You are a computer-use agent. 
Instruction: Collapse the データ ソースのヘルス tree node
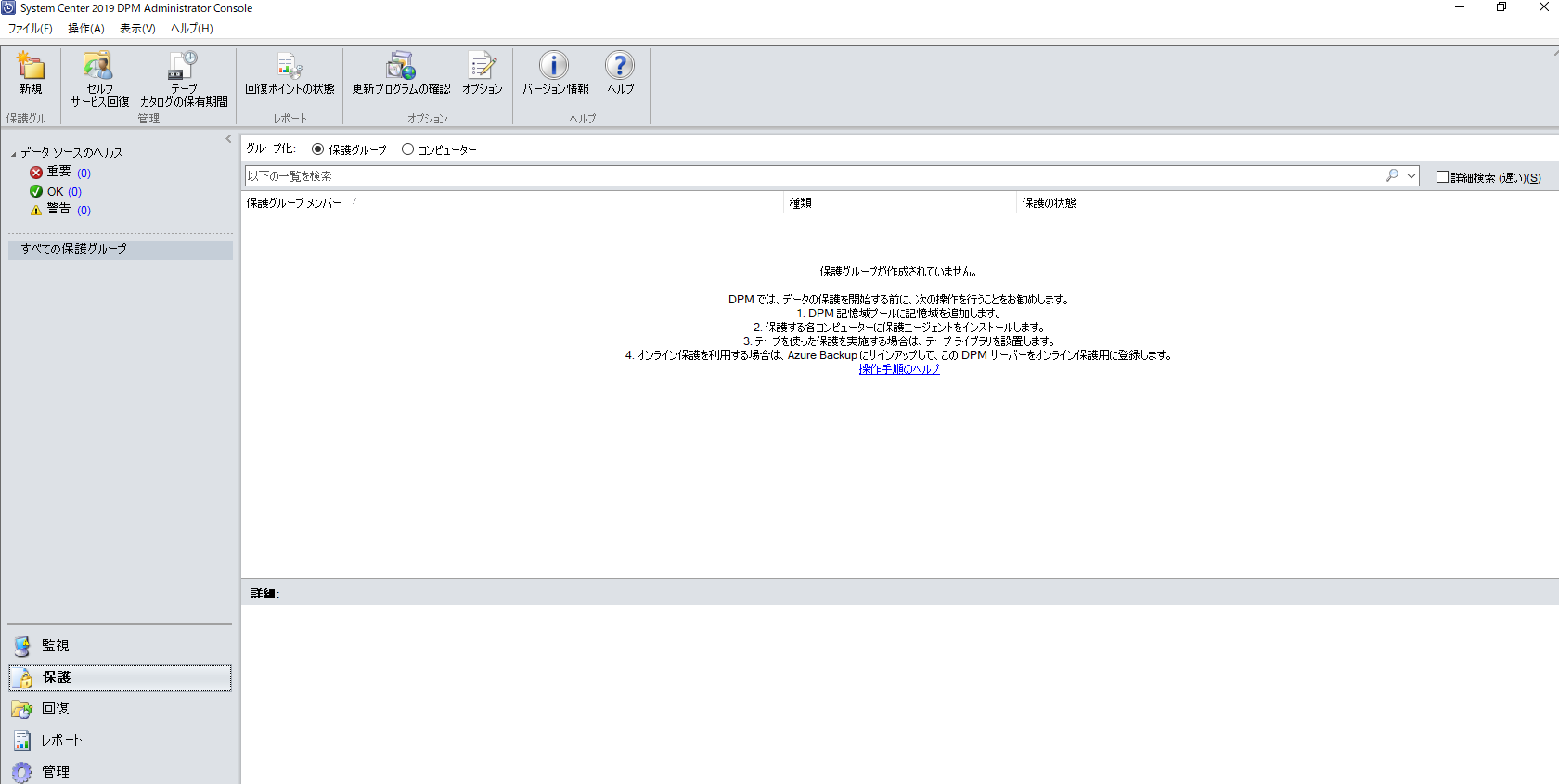click(x=14, y=154)
